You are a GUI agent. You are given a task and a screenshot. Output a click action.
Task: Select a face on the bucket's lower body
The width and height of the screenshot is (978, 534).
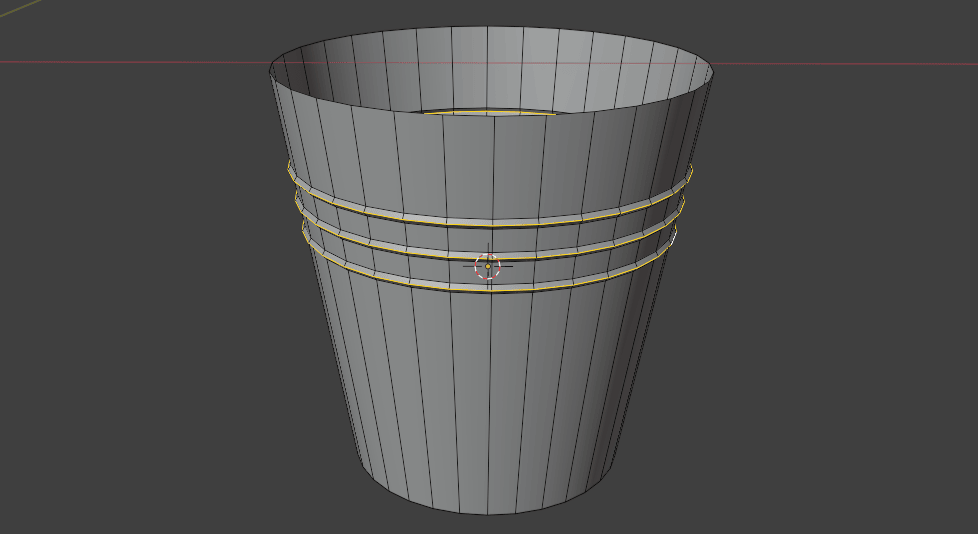470,400
